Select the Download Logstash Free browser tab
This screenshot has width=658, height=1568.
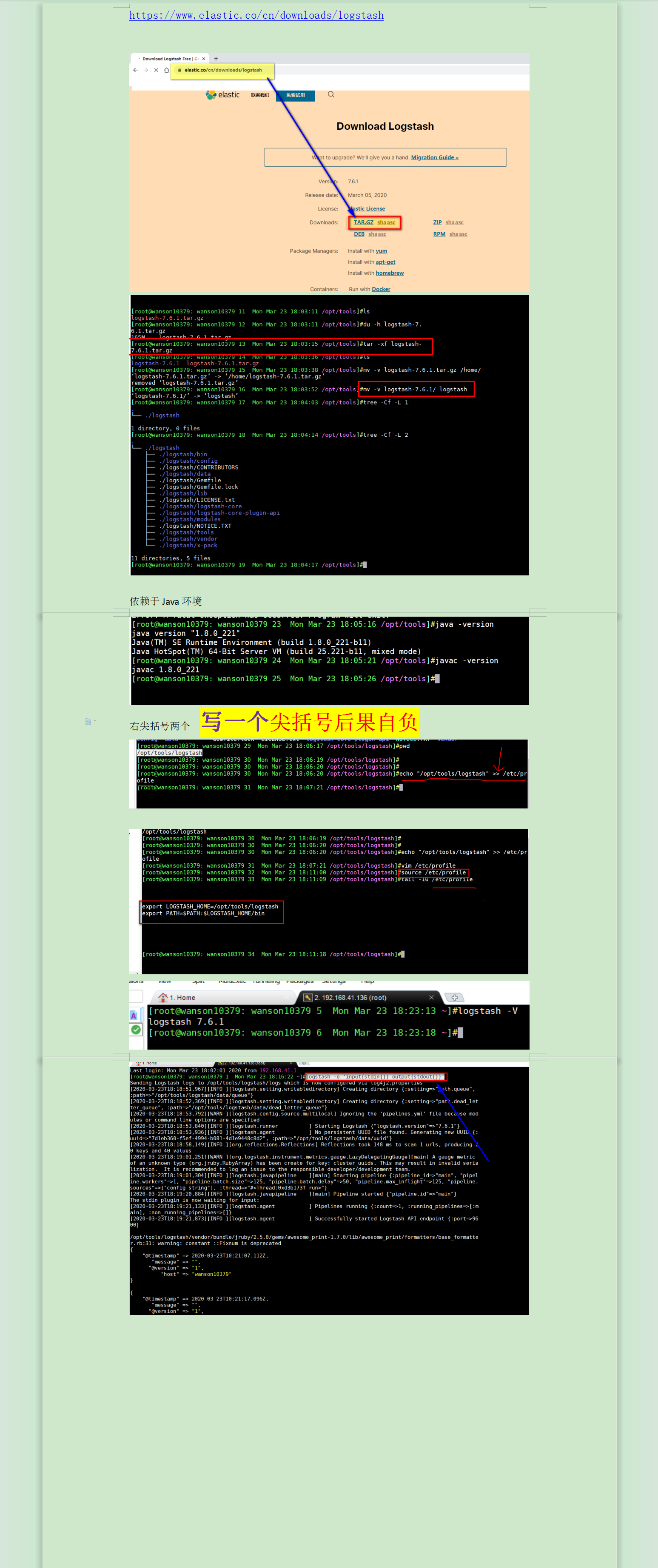click(169, 59)
